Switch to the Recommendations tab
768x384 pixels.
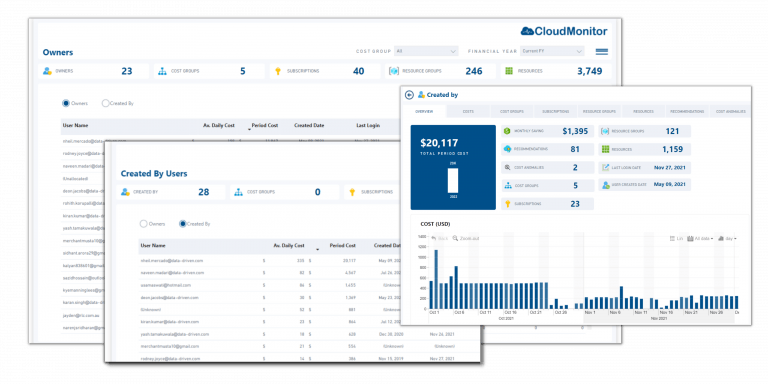pos(687,112)
